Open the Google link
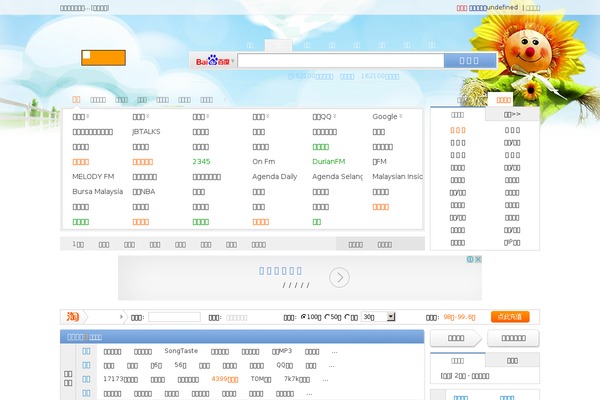The image size is (600, 400). tap(385, 116)
